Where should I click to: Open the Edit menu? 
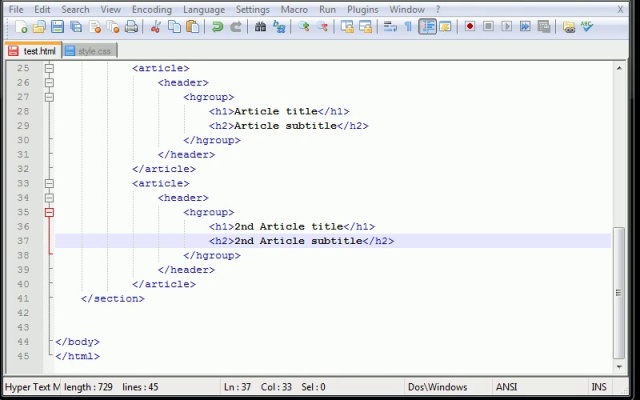click(42, 9)
